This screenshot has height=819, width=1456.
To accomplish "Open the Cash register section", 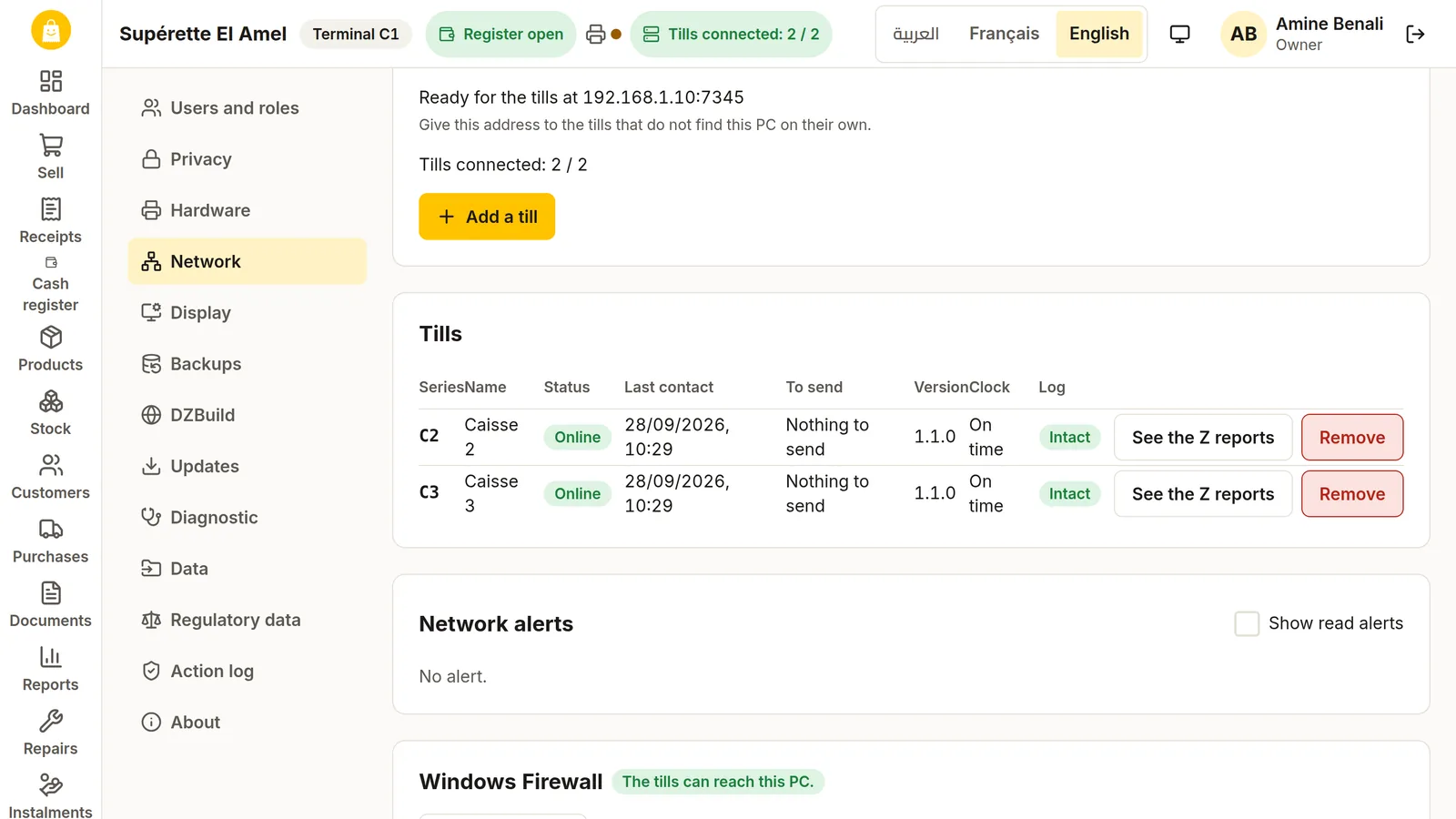I will [x=51, y=286].
